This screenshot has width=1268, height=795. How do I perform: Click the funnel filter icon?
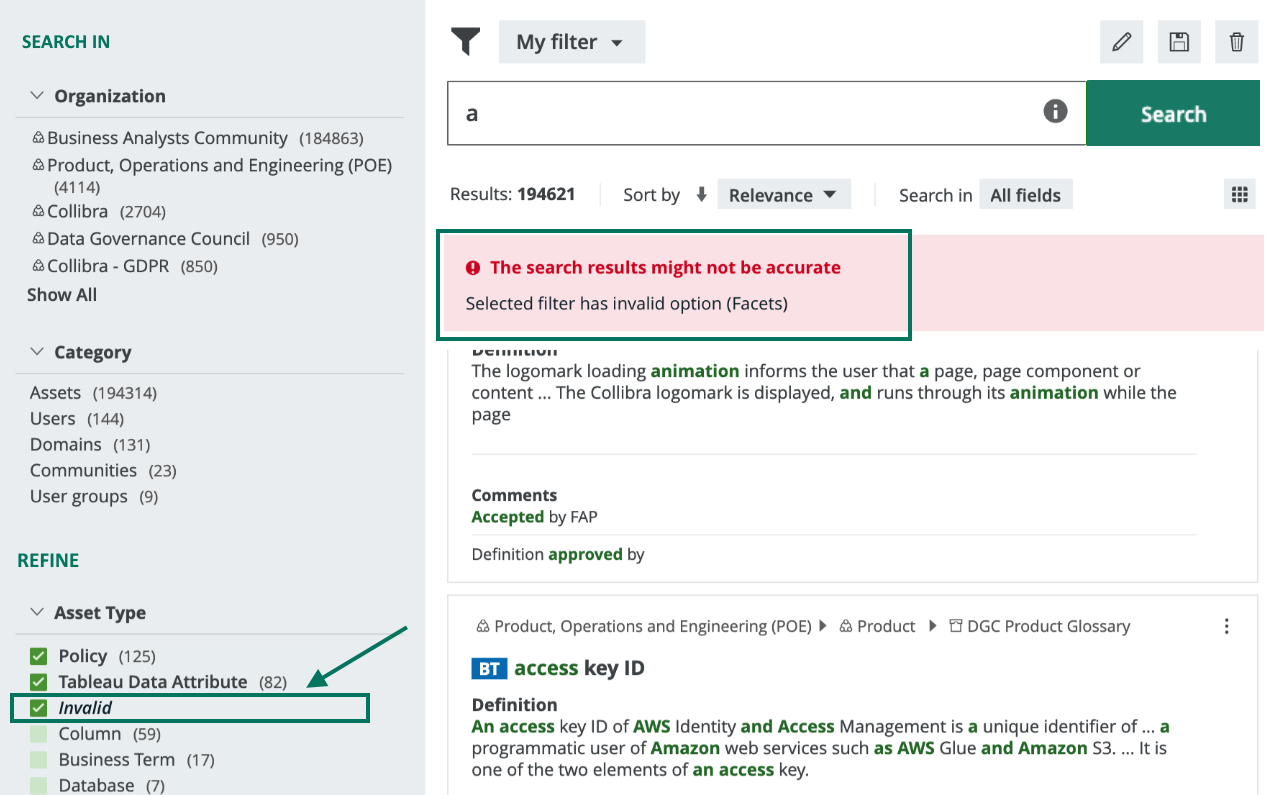coord(466,42)
